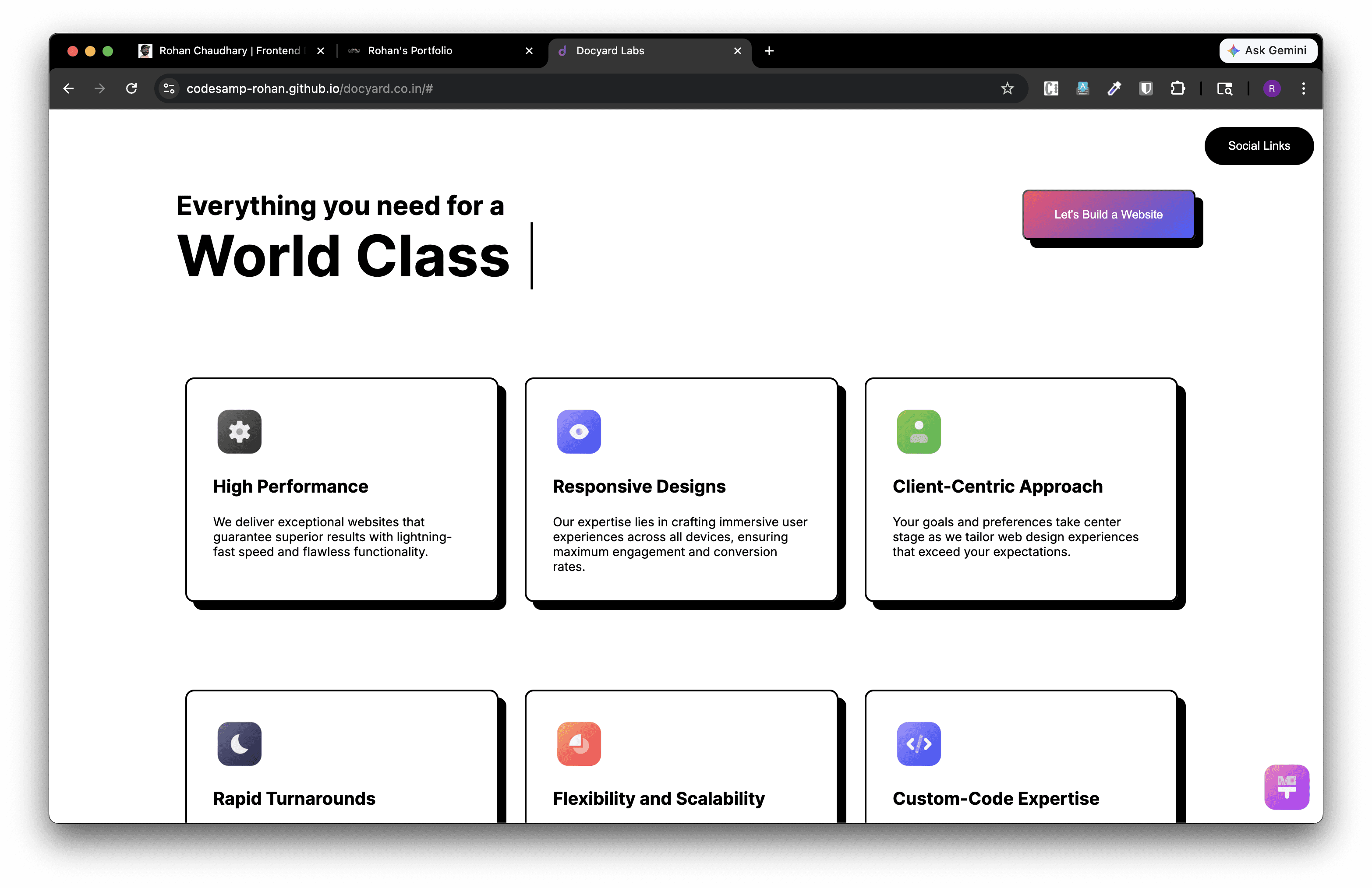This screenshot has height=888, width=1372.
Task: Open the tab search icon in toolbar
Action: point(1224,88)
